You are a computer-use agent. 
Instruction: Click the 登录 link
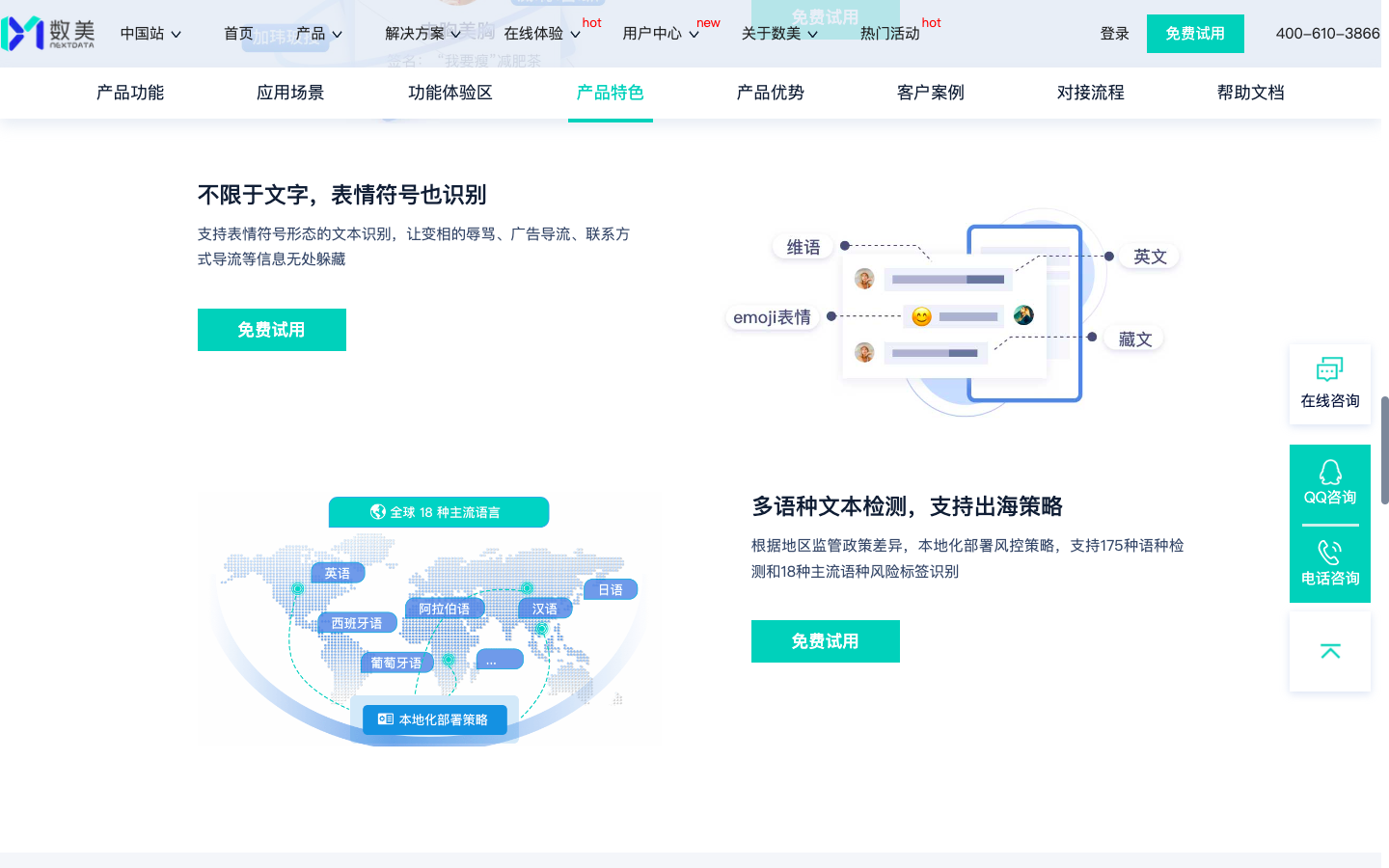(1115, 34)
